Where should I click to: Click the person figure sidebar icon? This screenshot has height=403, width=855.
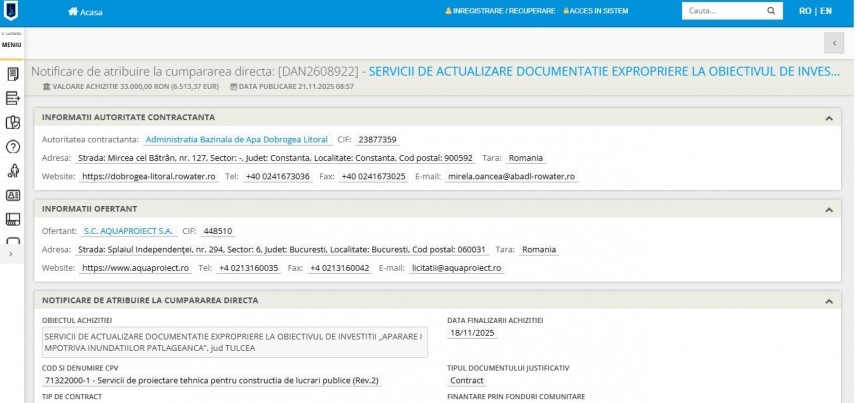coord(13,171)
